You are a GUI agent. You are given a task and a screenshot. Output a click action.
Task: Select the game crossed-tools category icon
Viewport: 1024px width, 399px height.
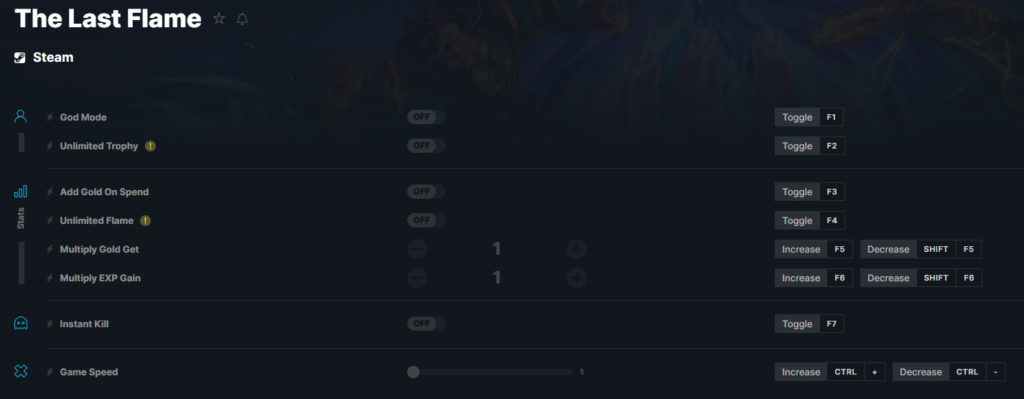coord(21,372)
